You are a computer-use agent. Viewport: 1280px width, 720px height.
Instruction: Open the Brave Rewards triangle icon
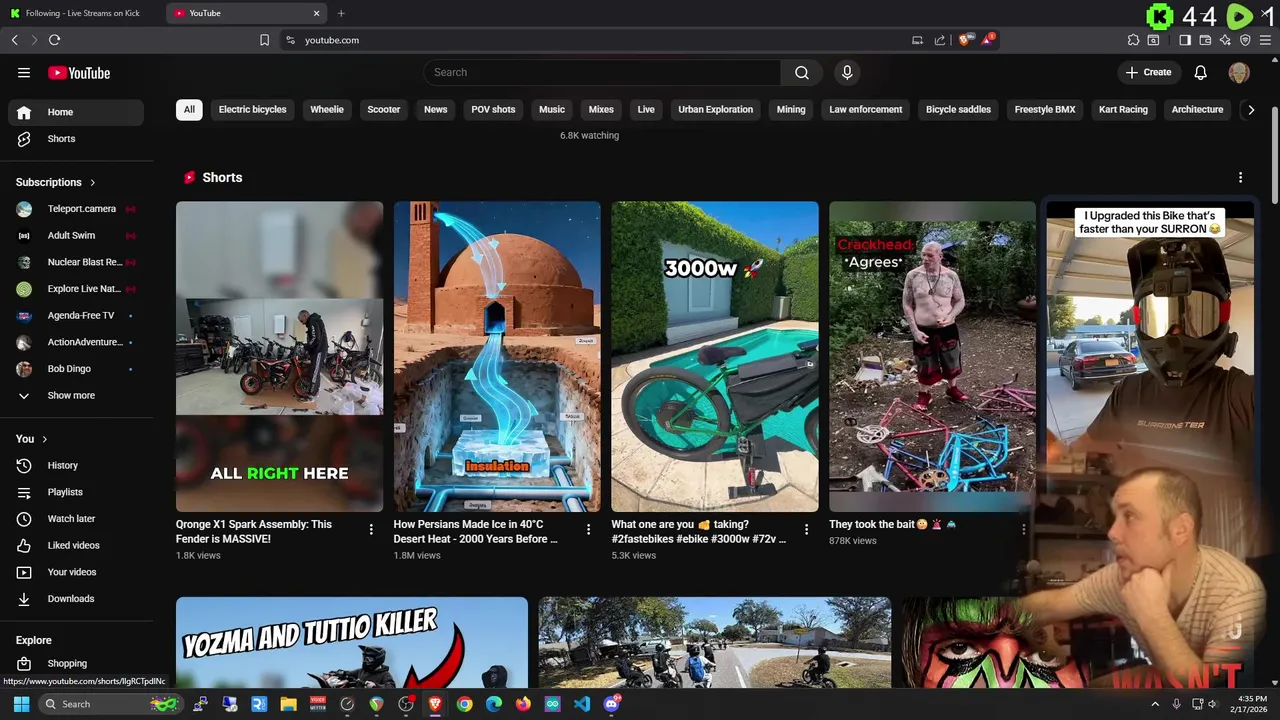[x=987, y=40]
